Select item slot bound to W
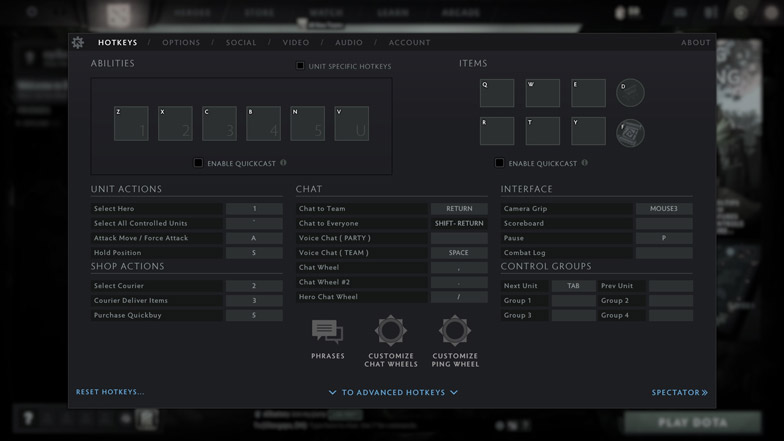The height and width of the screenshot is (441, 784). [x=542, y=93]
